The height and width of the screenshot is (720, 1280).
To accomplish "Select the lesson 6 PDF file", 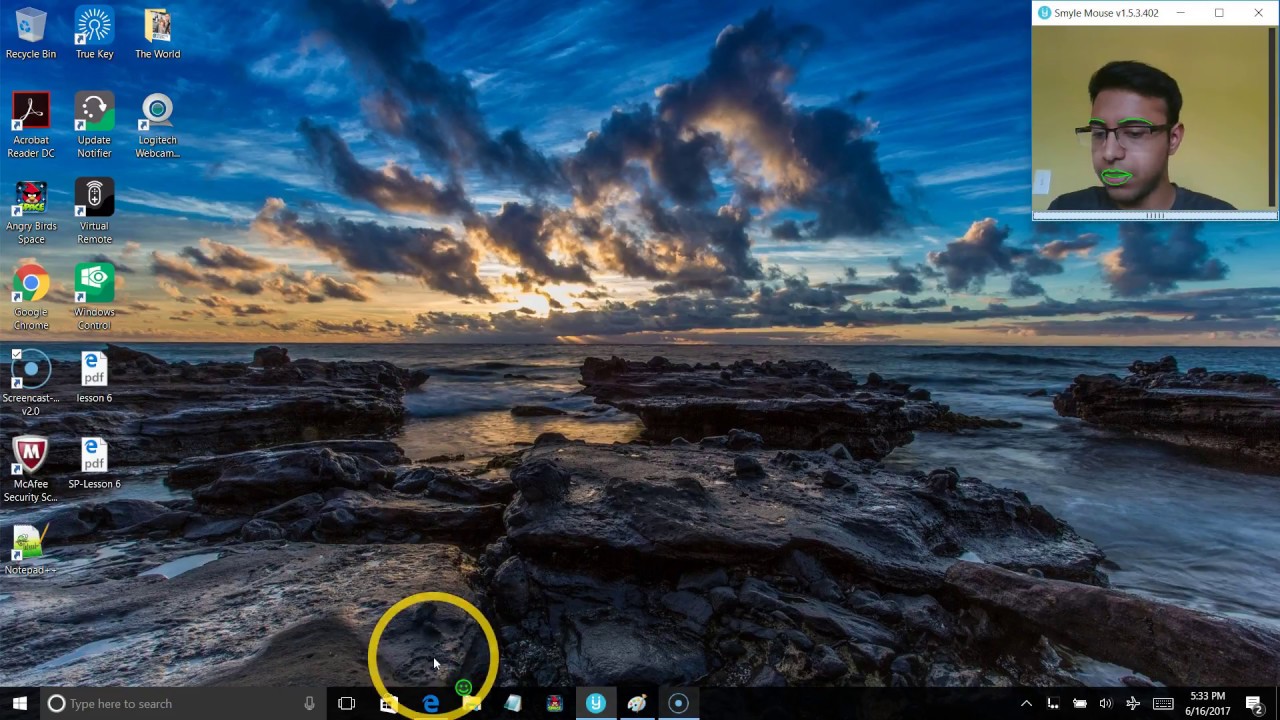I will click(x=94, y=378).
